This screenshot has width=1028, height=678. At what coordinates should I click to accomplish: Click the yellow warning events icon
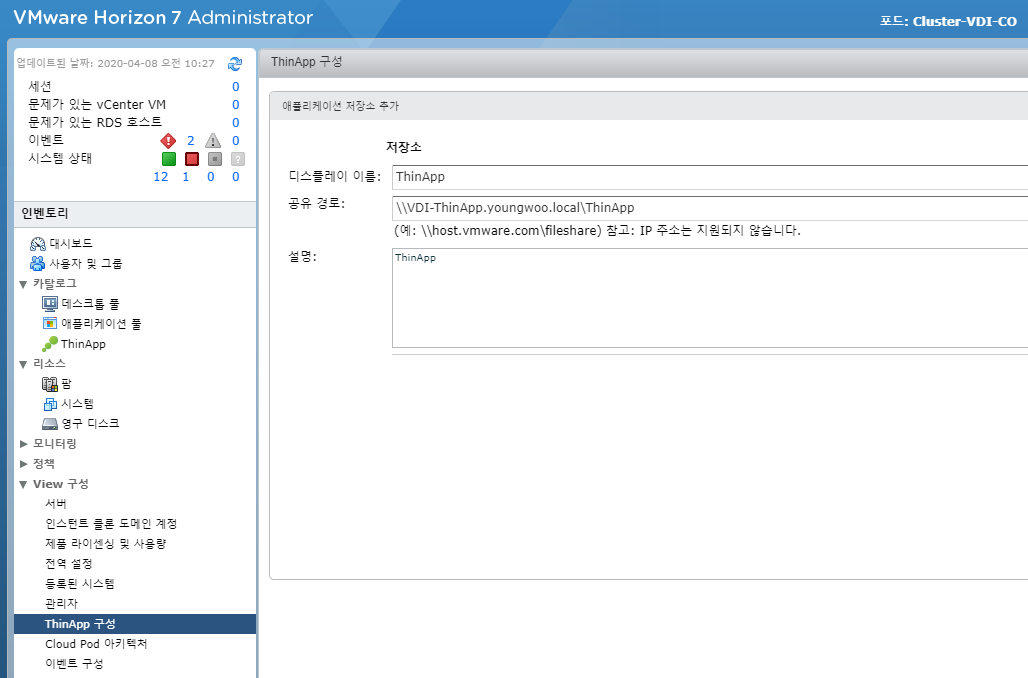pos(213,140)
